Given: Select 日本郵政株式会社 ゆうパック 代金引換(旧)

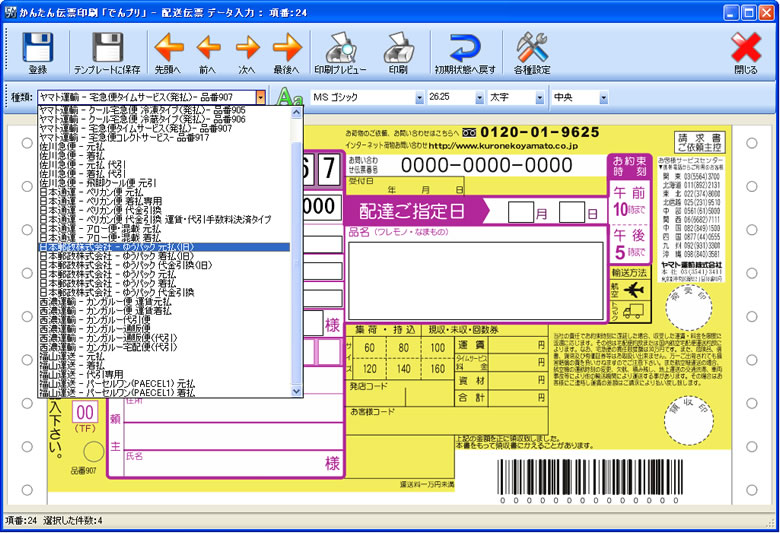Looking at the screenshot, I should pyautogui.click(x=164, y=265).
